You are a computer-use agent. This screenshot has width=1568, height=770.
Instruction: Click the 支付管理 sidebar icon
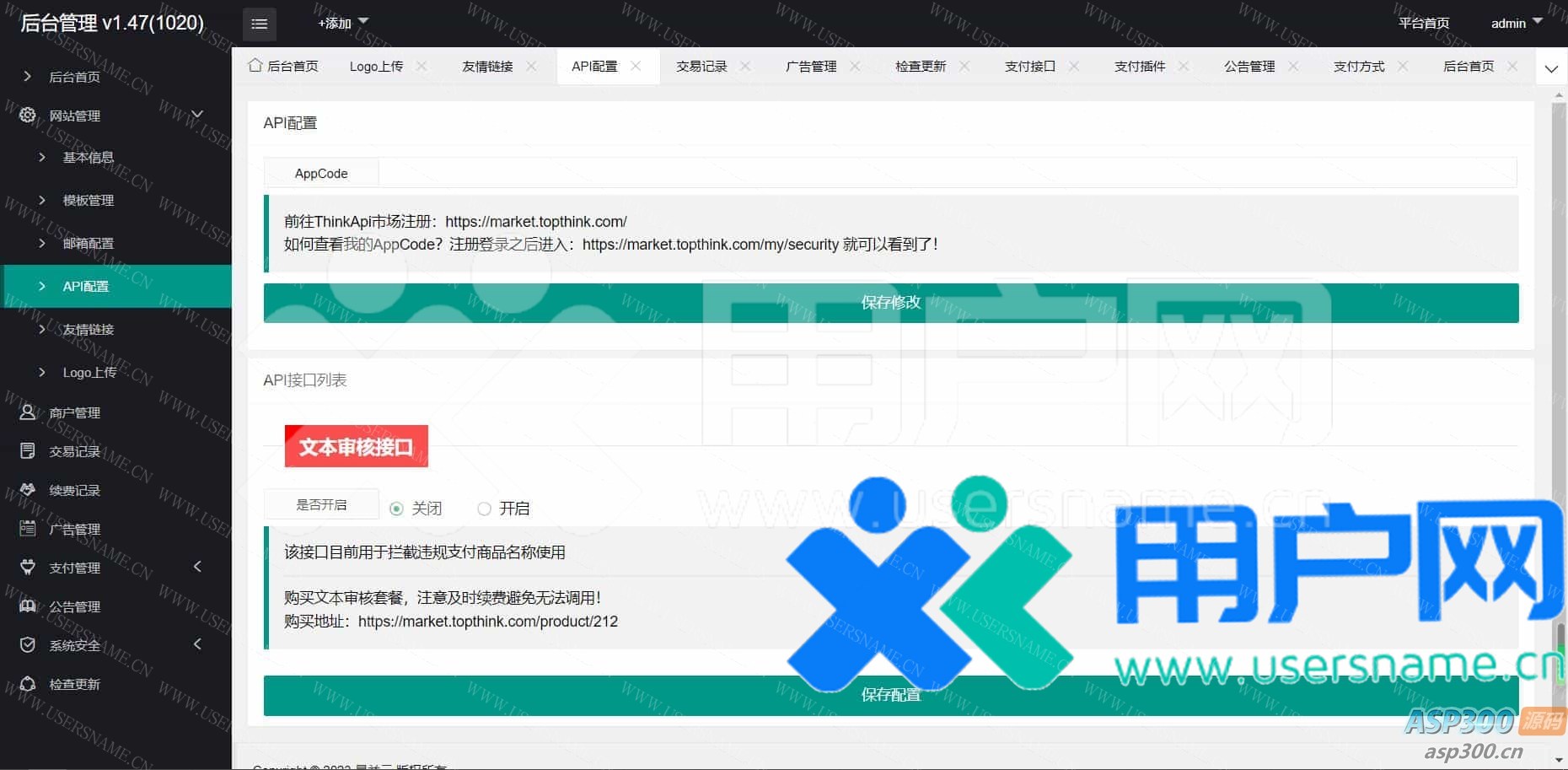pos(26,568)
